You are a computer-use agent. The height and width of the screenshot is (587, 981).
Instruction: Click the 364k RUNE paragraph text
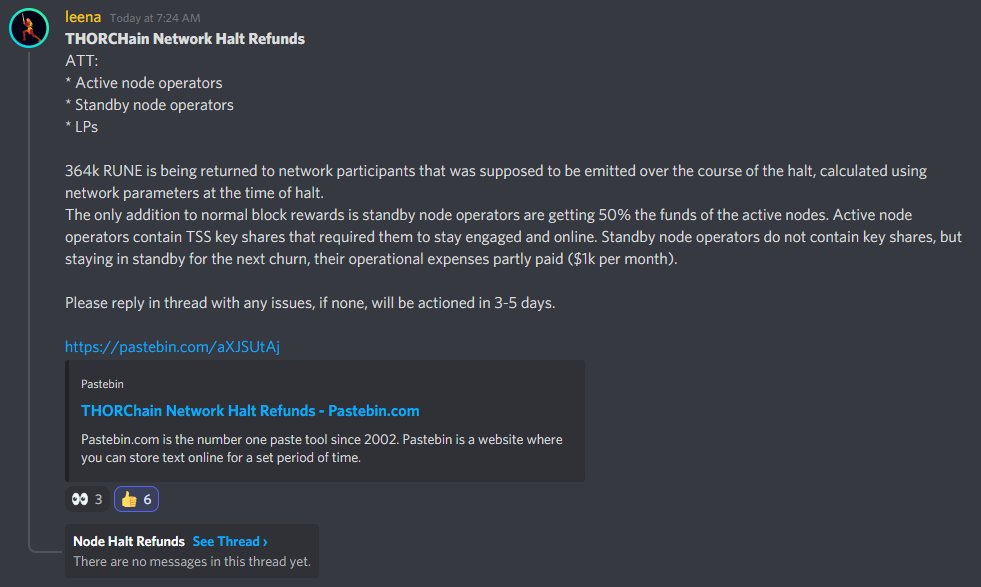pos(496,181)
